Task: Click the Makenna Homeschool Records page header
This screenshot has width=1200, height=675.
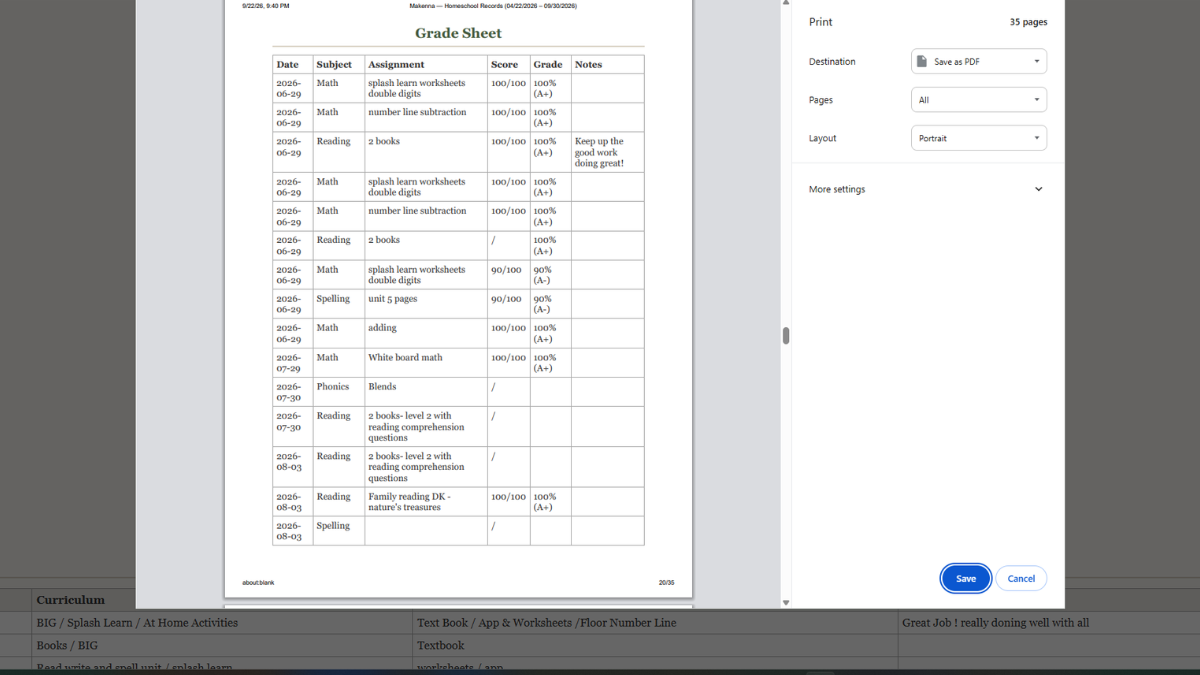Action: coord(492,6)
